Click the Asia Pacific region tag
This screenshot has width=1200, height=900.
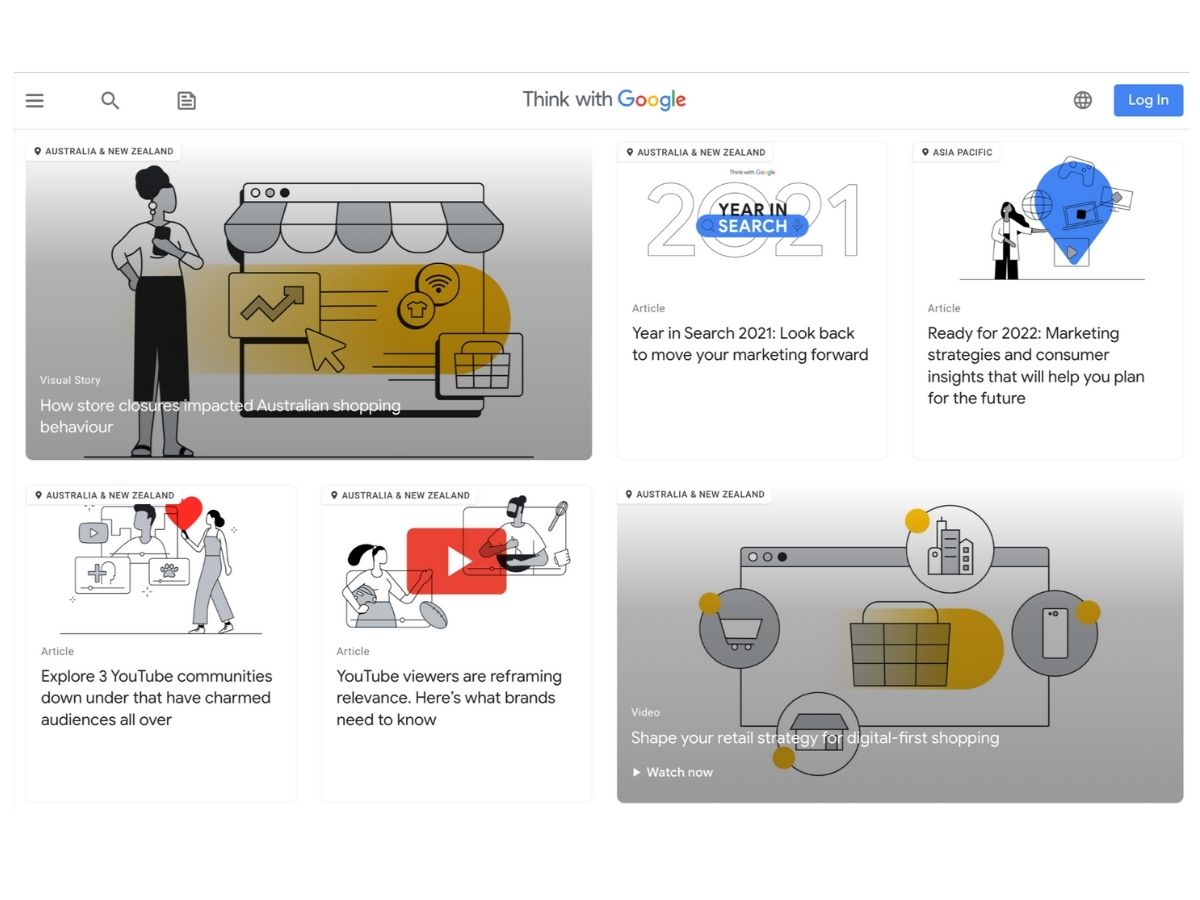click(957, 152)
